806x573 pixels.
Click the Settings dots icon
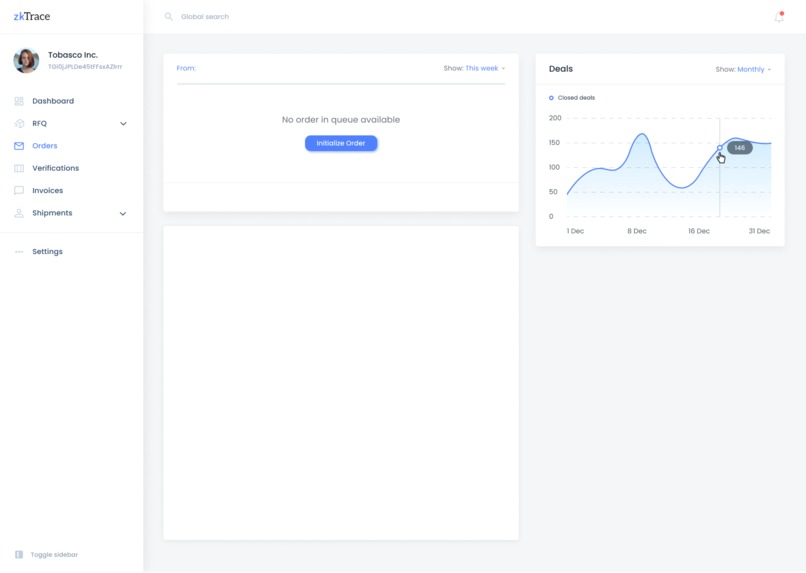[x=19, y=252]
